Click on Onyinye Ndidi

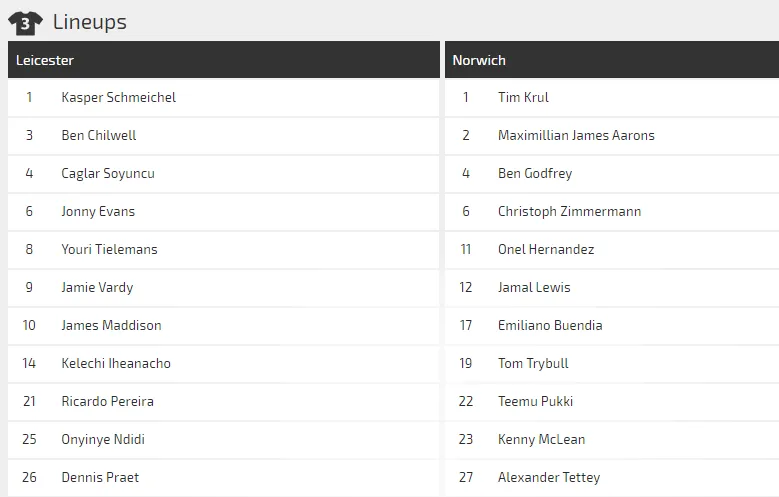[103, 439]
